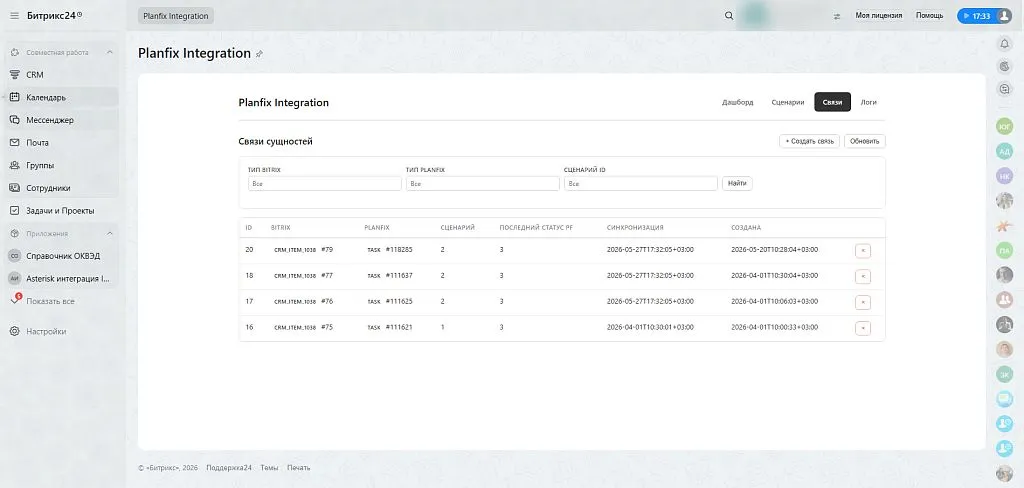Open user profile avatar top right

click(1004, 16)
